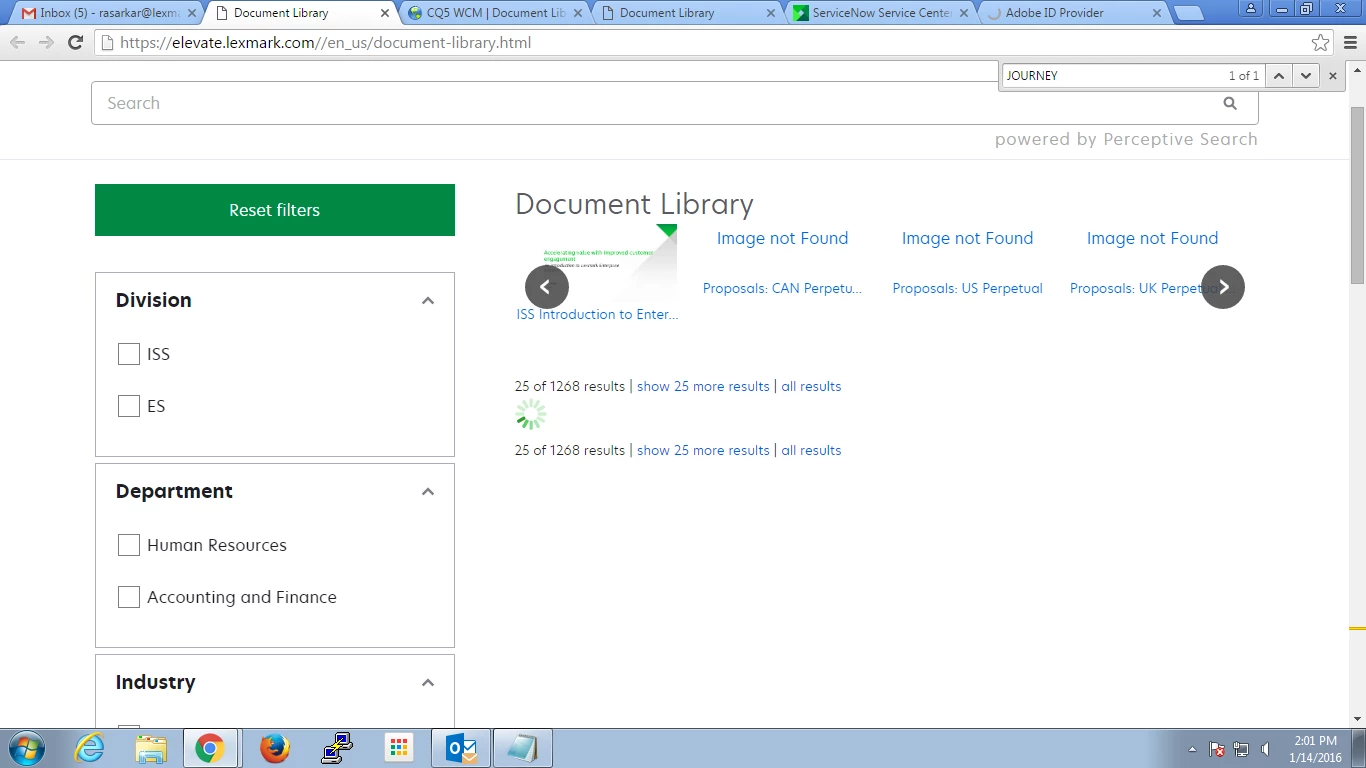The height and width of the screenshot is (768, 1366).
Task: Collapse the Division filter section
Action: (x=428, y=300)
